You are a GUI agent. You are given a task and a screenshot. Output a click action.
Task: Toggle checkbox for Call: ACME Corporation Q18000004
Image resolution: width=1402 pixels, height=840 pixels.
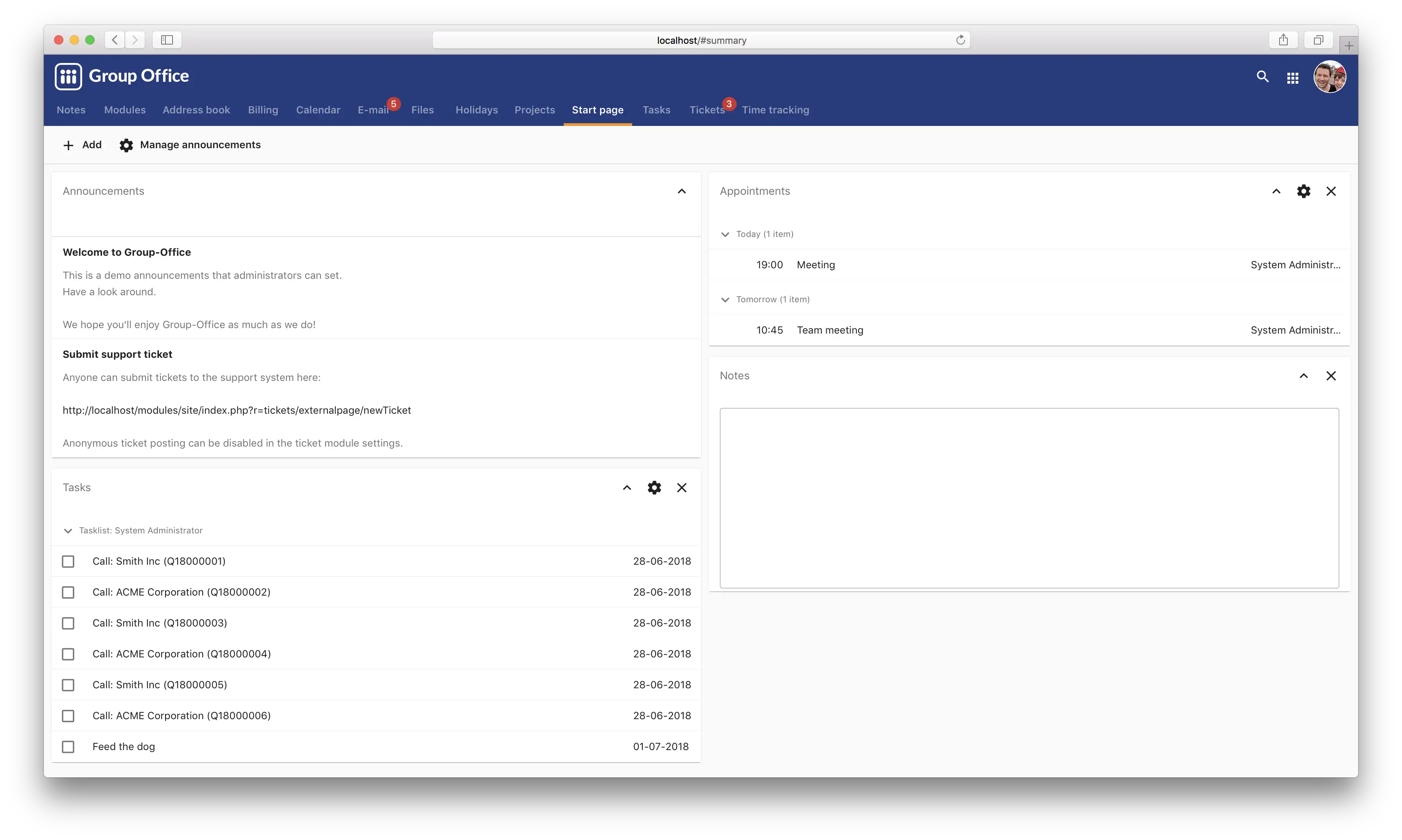[69, 654]
